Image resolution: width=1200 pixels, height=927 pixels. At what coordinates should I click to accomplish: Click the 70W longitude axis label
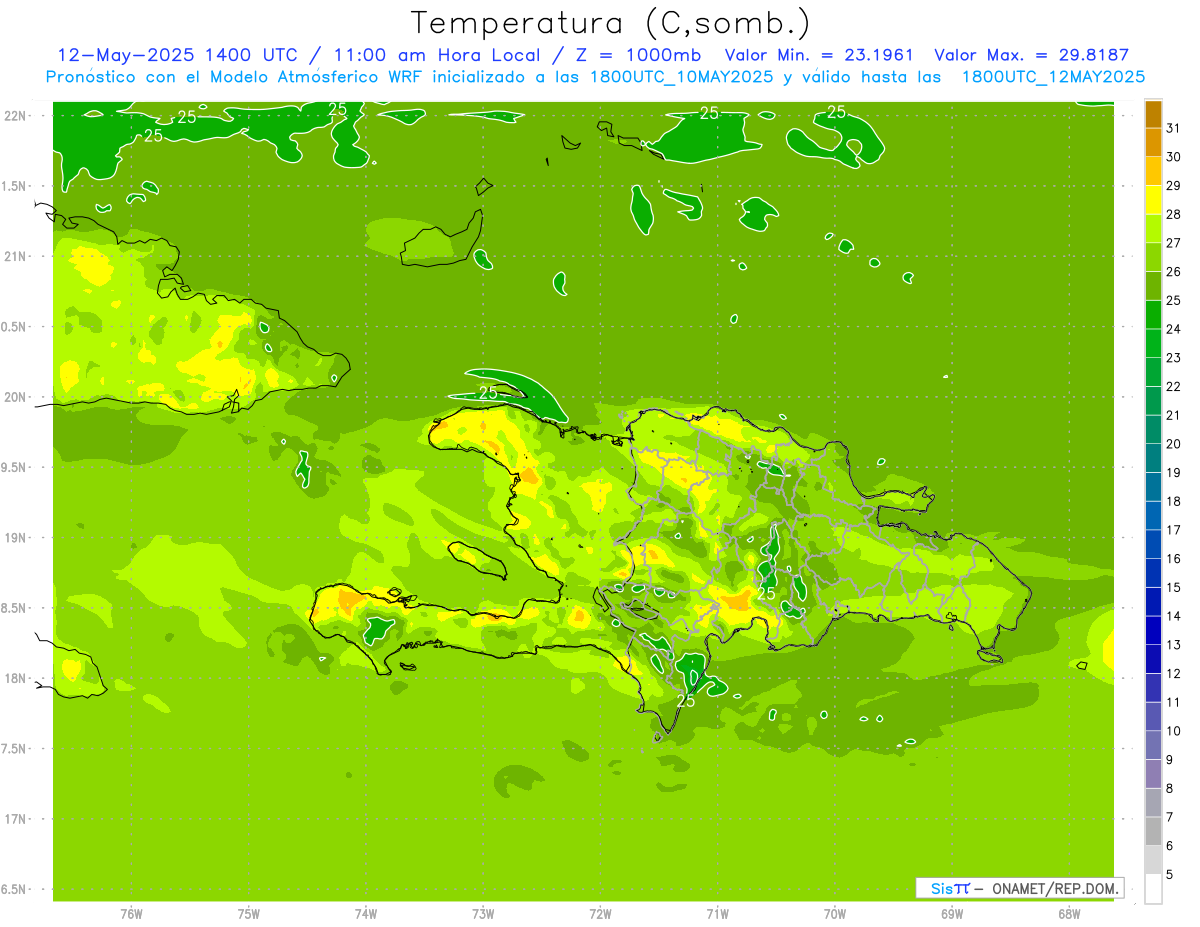pyautogui.click(x=835, y=914)
